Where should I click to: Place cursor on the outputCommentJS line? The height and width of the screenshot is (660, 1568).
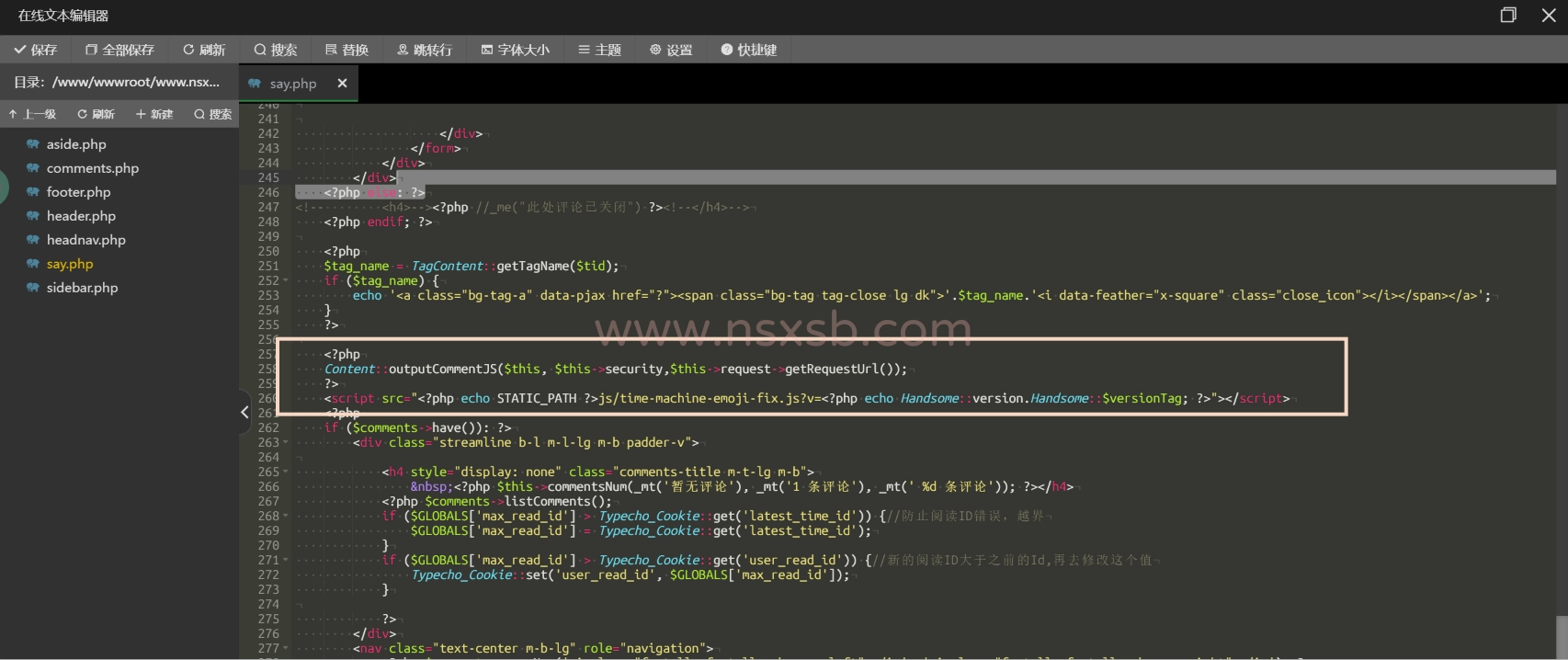(x=615, y=369)
